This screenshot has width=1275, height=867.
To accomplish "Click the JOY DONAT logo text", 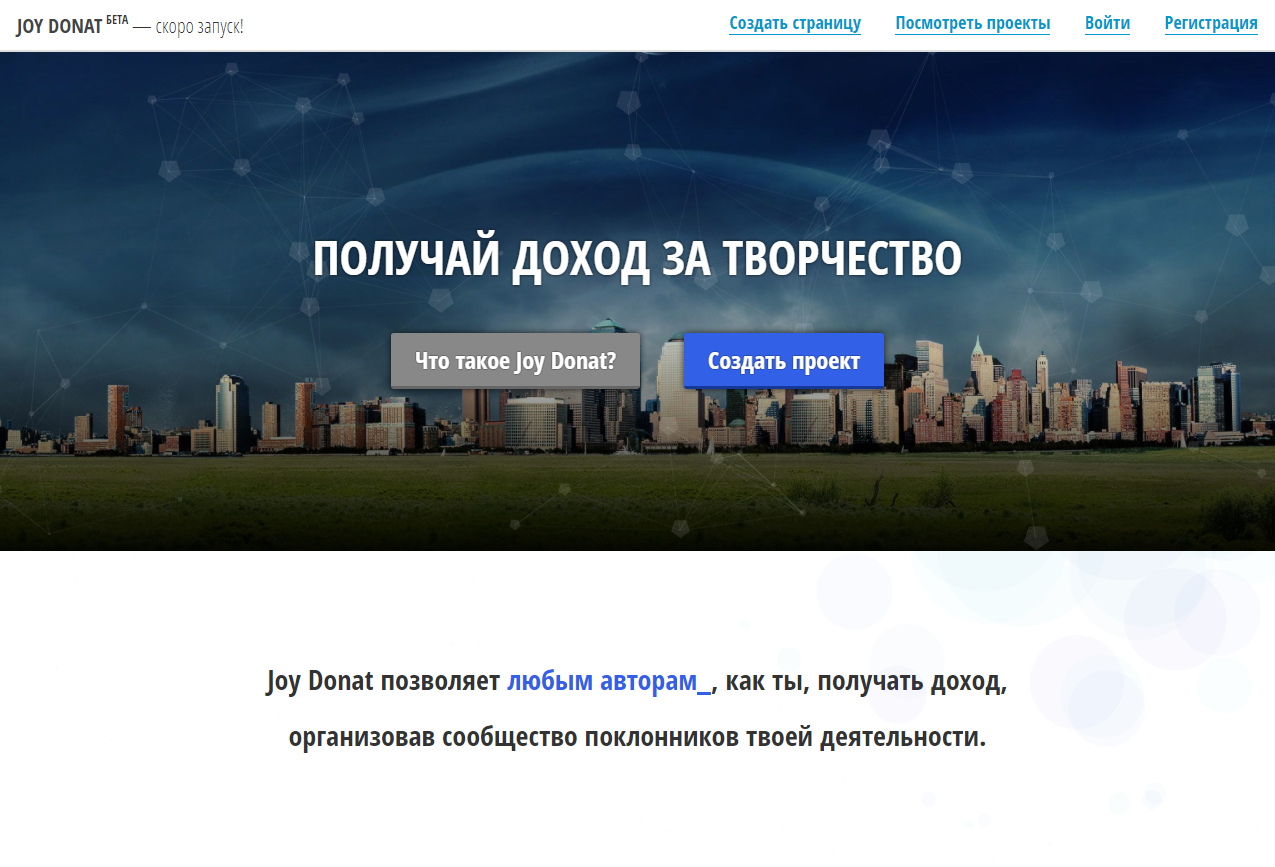I will point(59,27).
